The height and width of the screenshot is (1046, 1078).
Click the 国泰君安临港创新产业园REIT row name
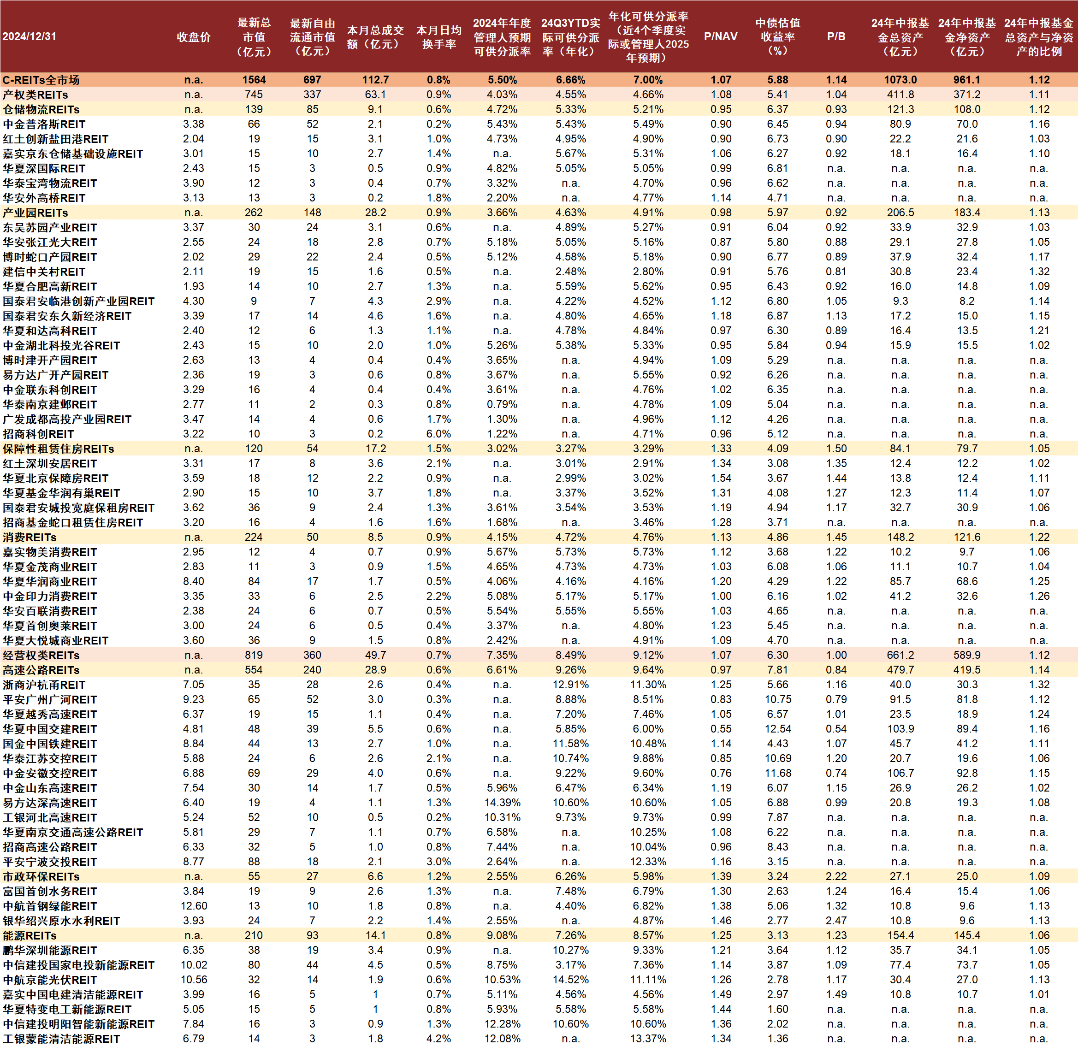point(78,301)
